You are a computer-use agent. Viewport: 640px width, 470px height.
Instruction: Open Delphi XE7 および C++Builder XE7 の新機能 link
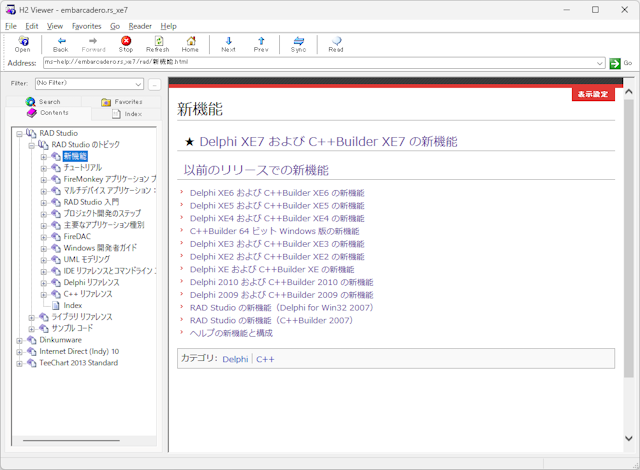click(328, 142)
